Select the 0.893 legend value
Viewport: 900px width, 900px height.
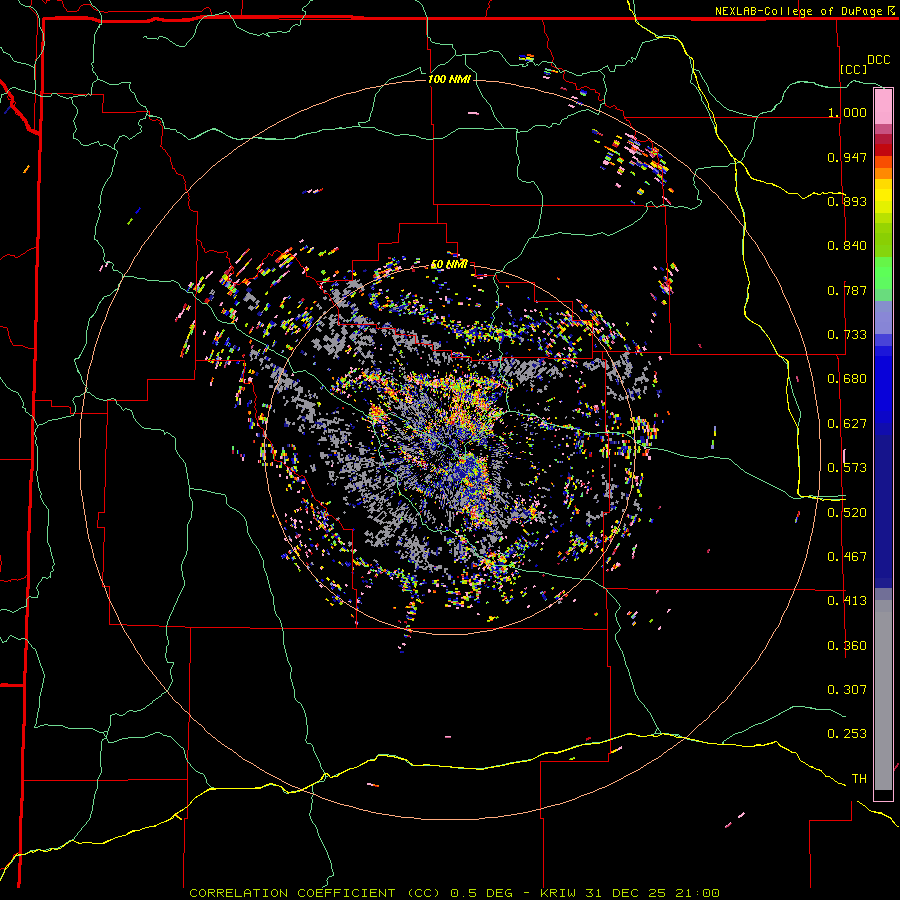pyautogui.click(x=847, y=201)
